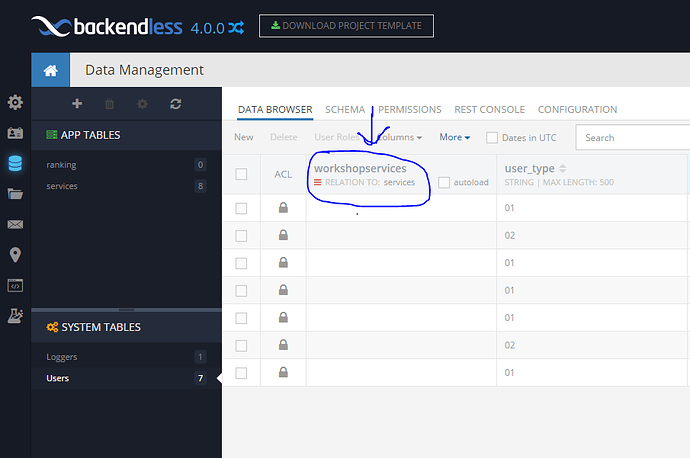The width and height of the screenshot is (690, 458).
Task: Open the Users section icon in sidebar
Action: [15, 133]
